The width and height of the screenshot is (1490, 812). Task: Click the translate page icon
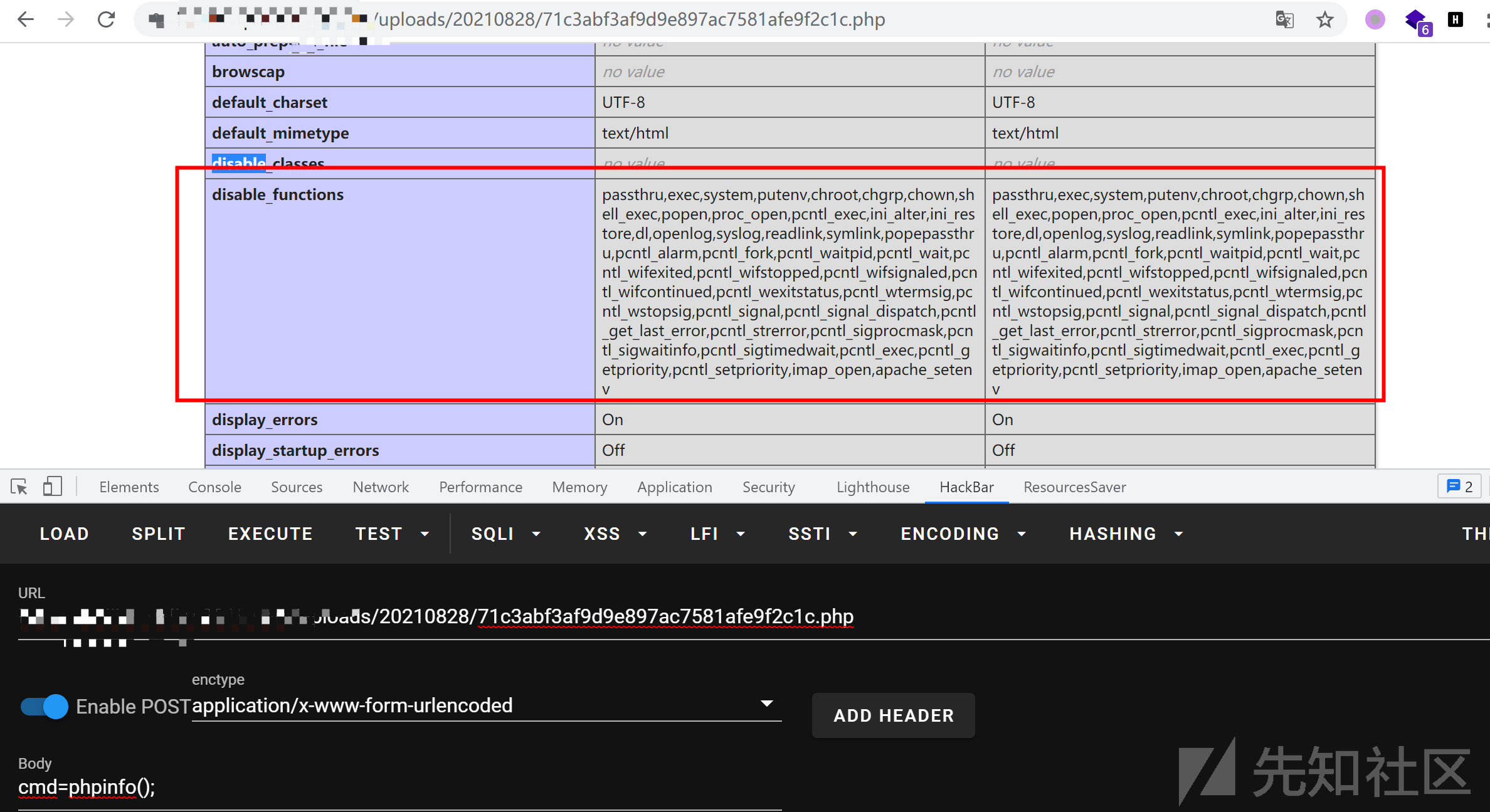[1284, 19]
